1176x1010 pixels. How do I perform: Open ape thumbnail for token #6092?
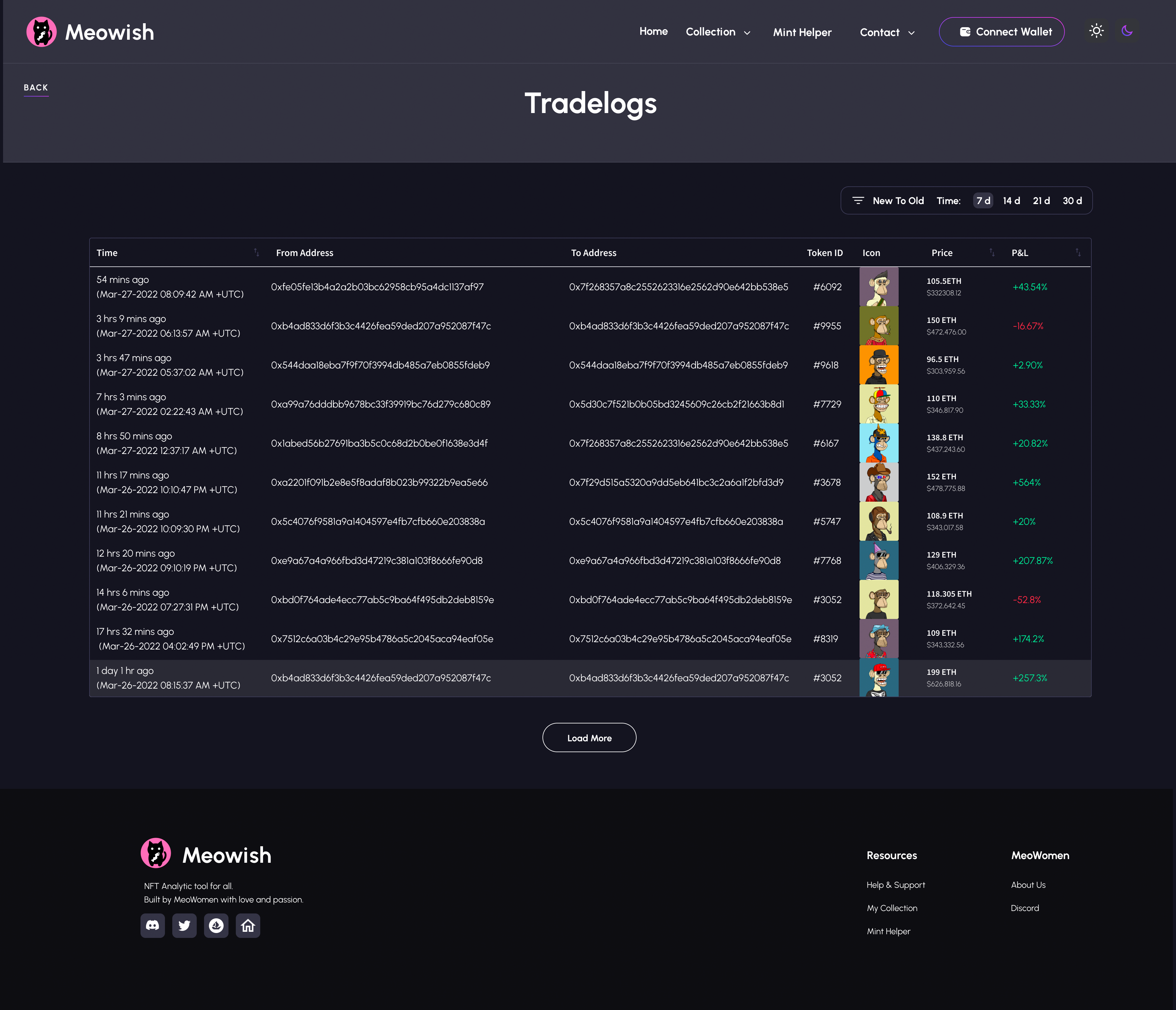pyautogui.click(x=878, y=287)
